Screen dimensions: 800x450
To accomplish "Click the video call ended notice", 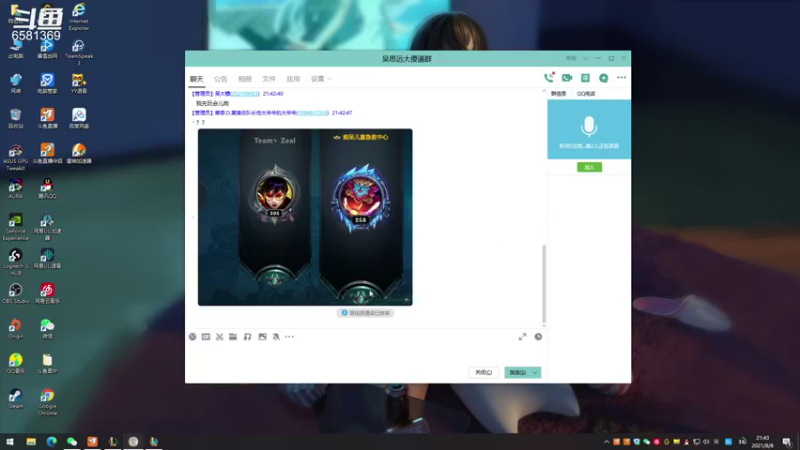I will point(365,313).
